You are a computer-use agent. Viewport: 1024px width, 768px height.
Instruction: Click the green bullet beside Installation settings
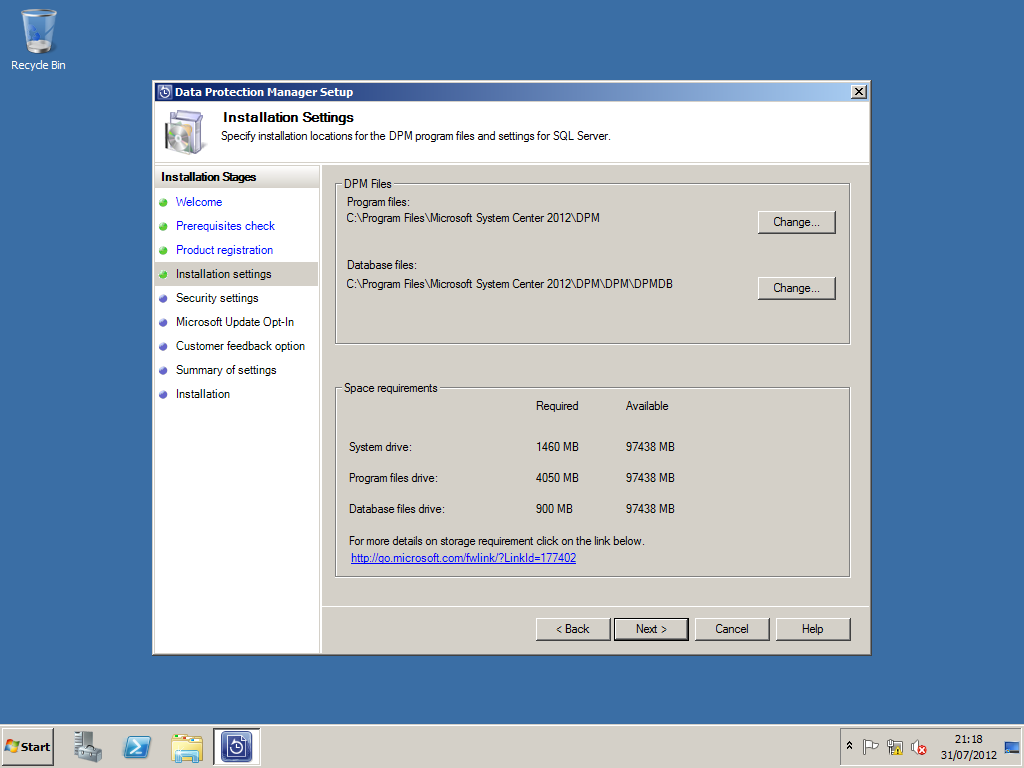tap(163, 275)
